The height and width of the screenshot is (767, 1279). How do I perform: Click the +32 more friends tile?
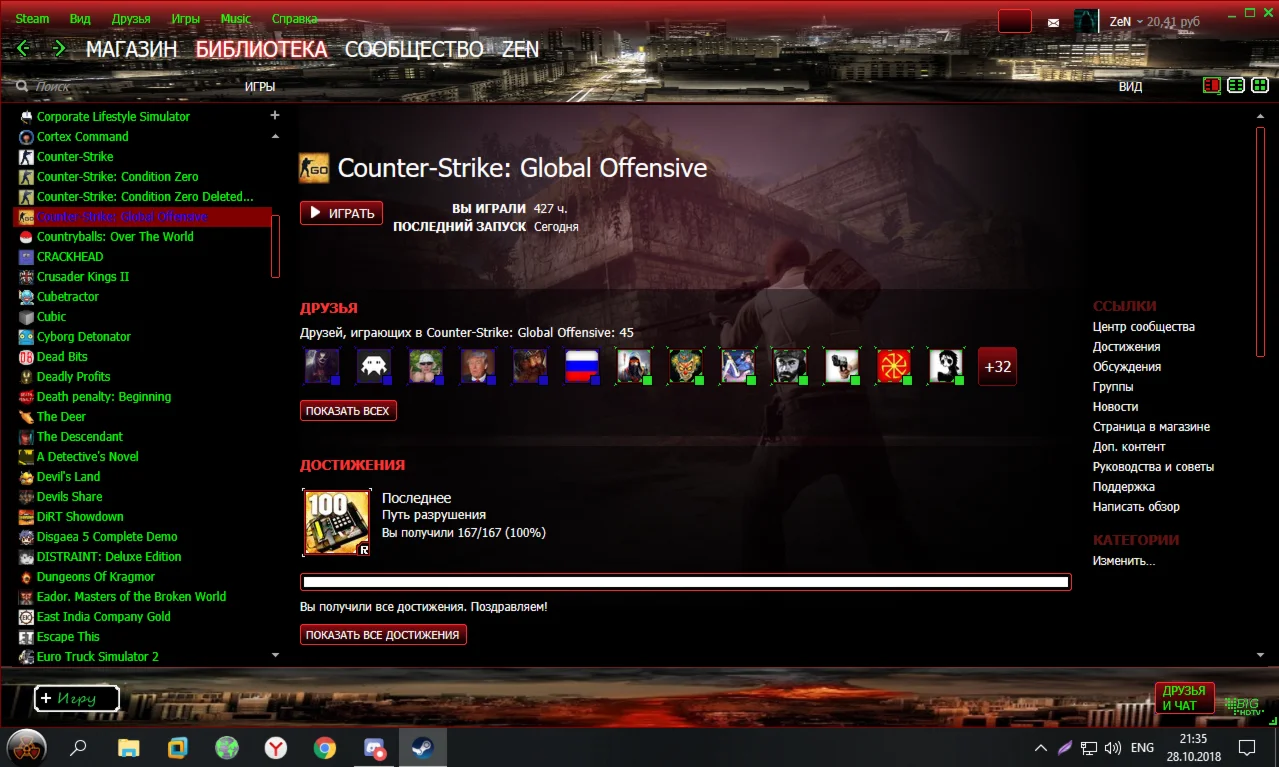point(997,366)
